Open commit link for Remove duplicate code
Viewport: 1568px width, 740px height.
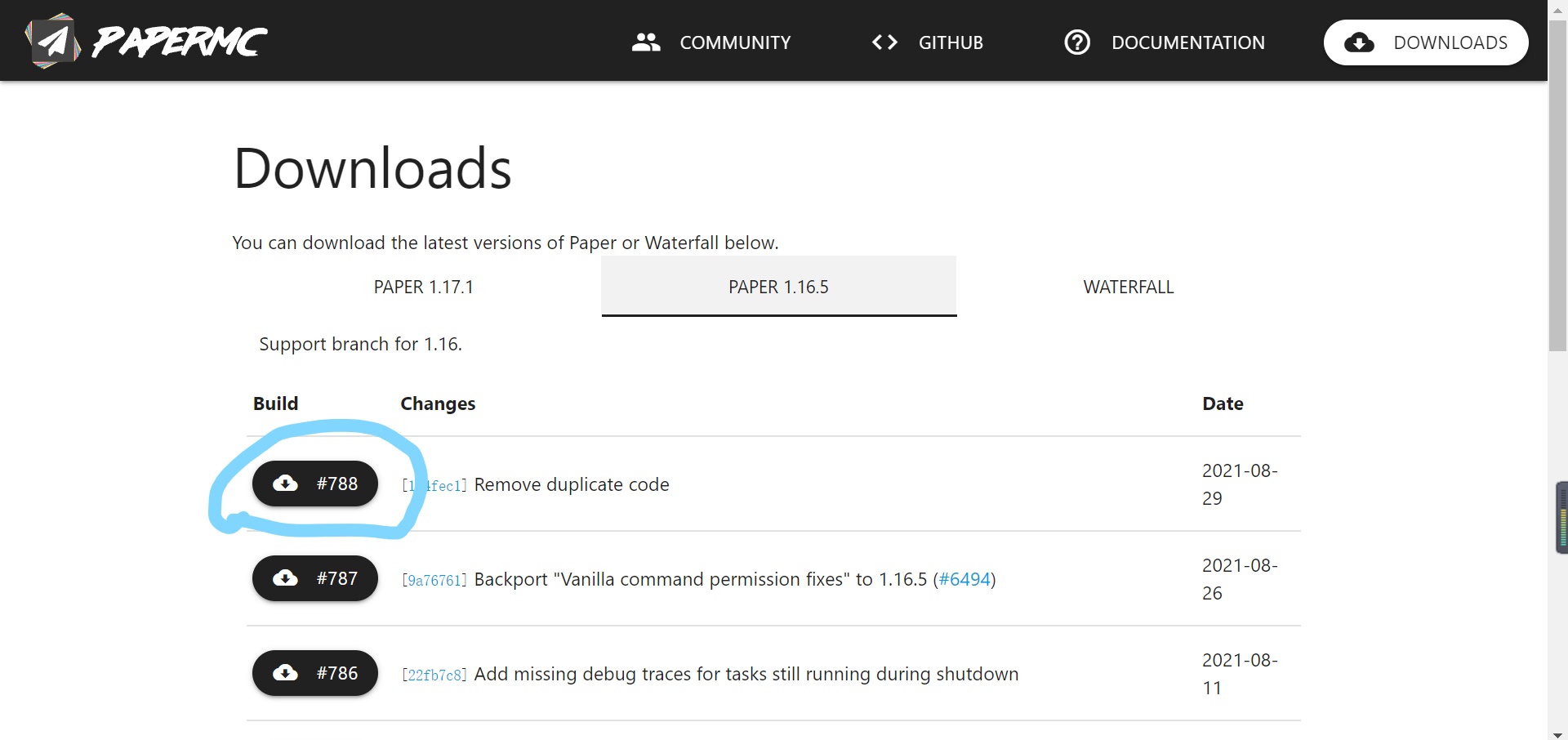434,486
